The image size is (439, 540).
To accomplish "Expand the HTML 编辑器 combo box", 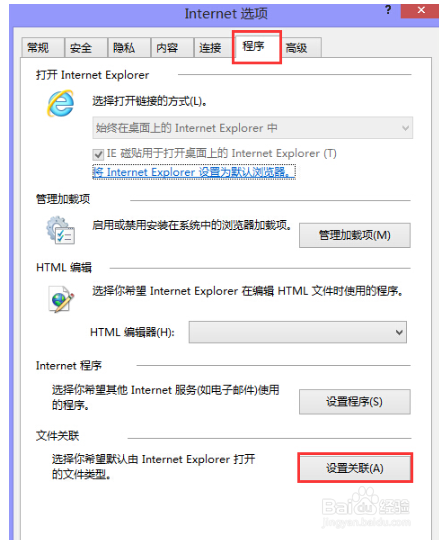I will (297, 332).
